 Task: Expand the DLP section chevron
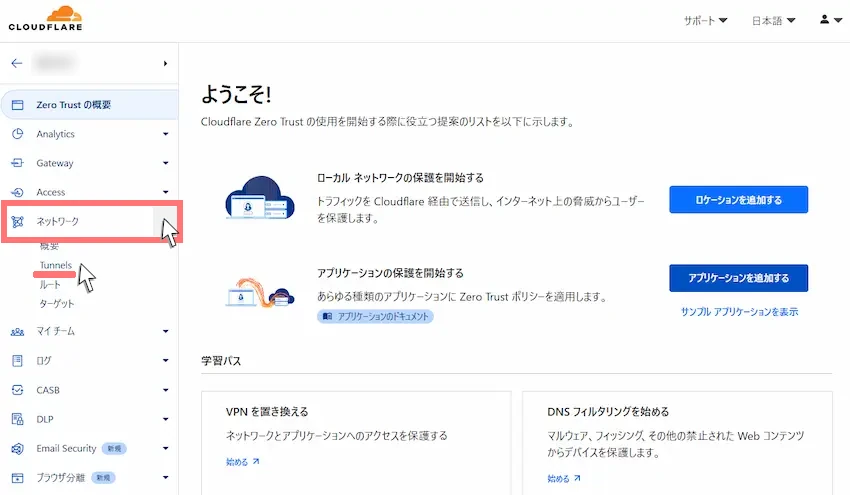[x=165, y=419]
